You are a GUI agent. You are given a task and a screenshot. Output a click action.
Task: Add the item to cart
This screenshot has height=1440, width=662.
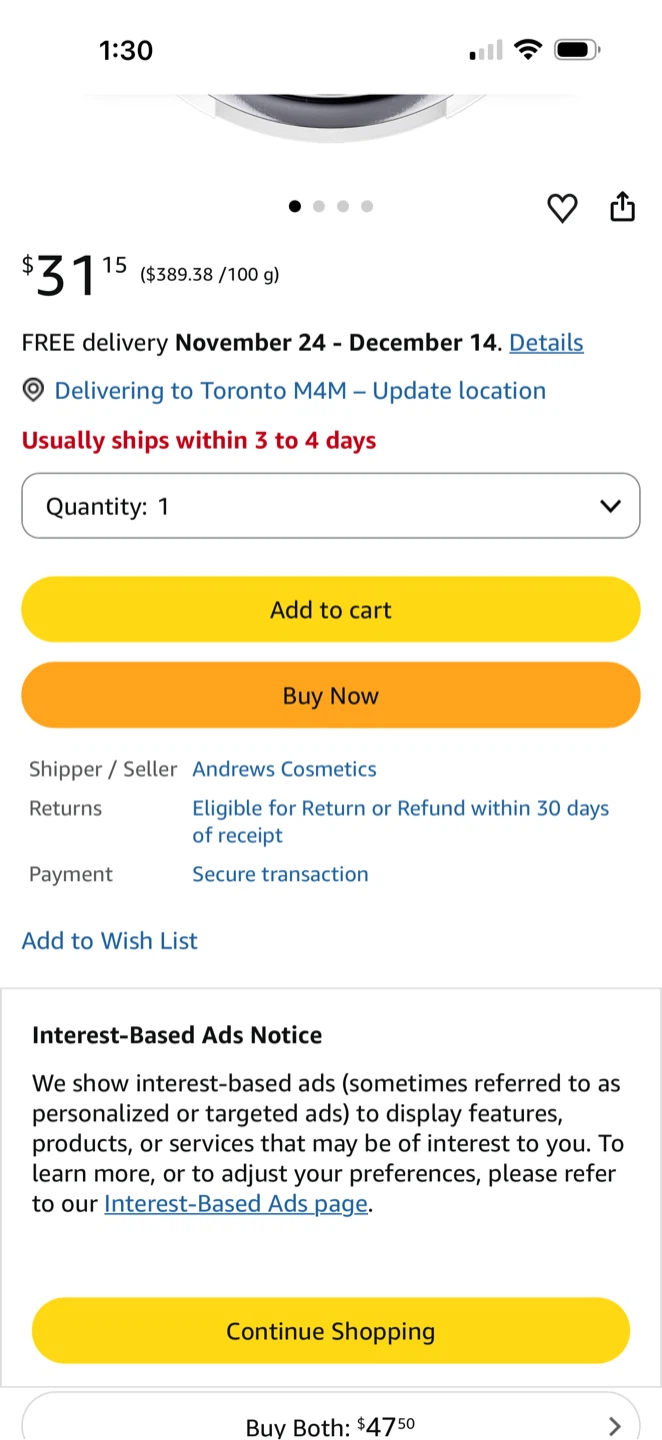(331, 609)
